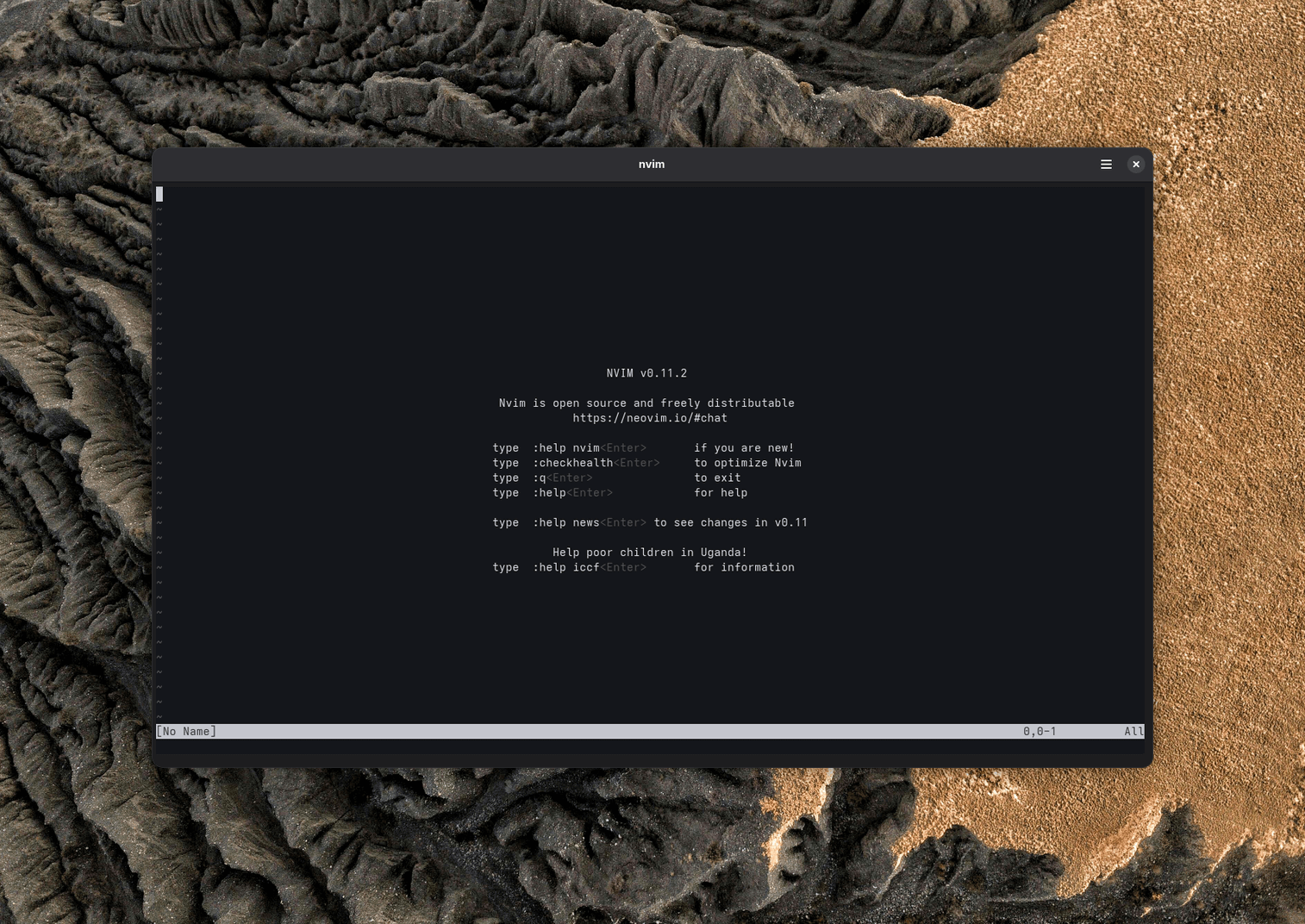The width and height of the screenshot is (1305, 924).
Task: Click the "All" scroll indicator in status line
Action: pyautogui.click(x=1133, y=732)
